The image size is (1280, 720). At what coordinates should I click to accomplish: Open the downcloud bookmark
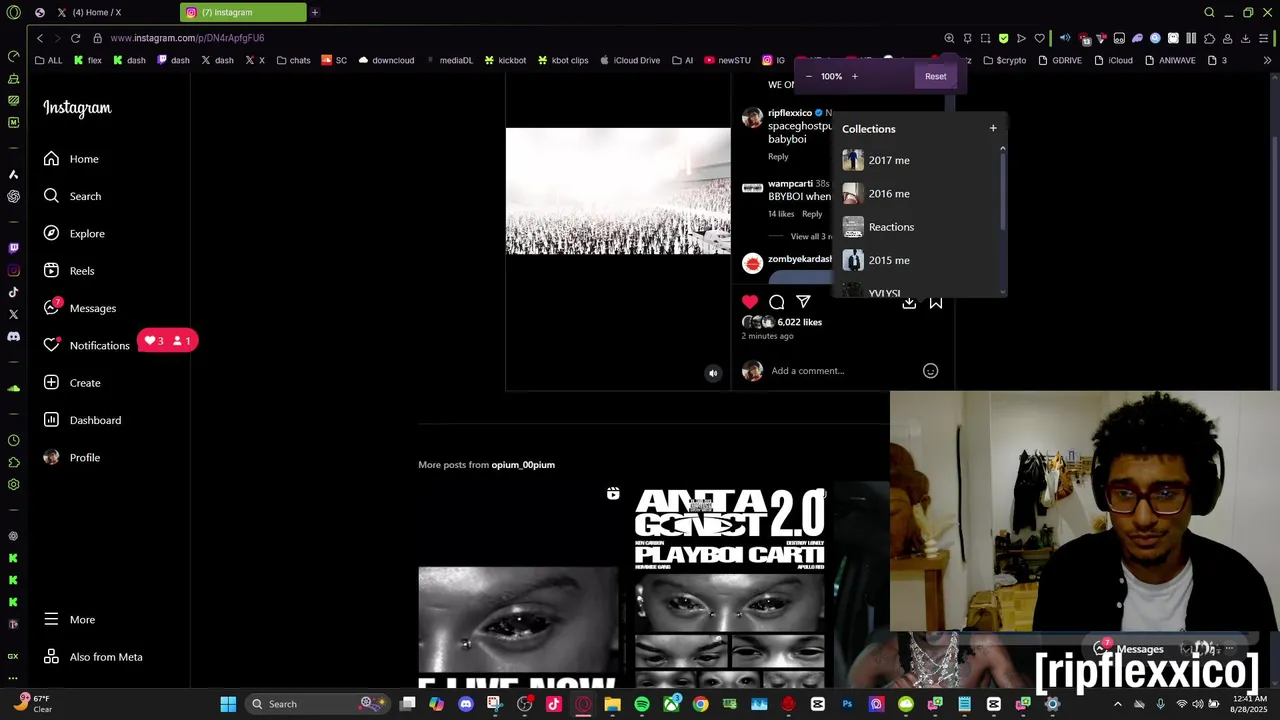click(386, 60)
